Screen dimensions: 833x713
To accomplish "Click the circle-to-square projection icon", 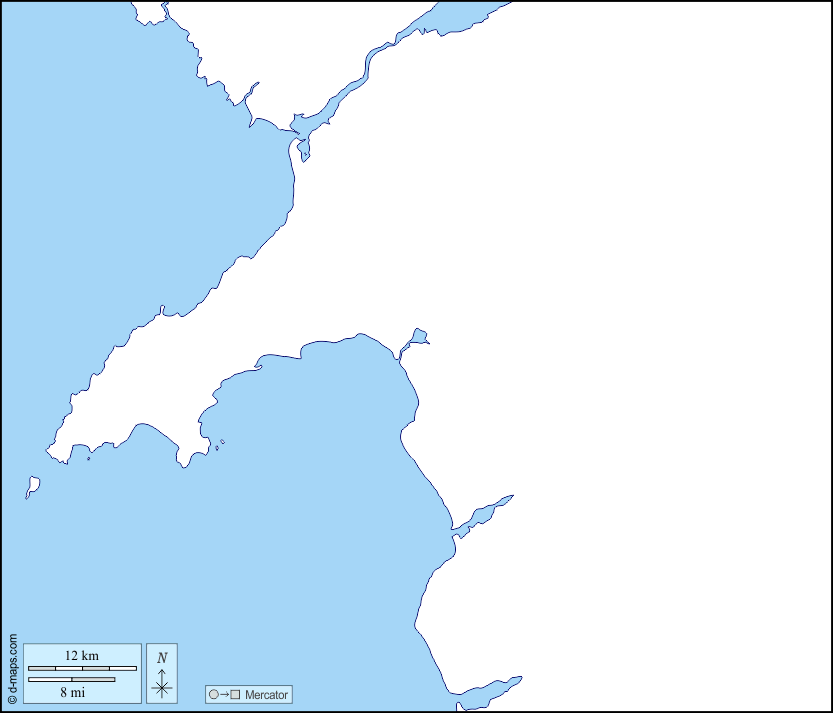I will pos(224,694).
